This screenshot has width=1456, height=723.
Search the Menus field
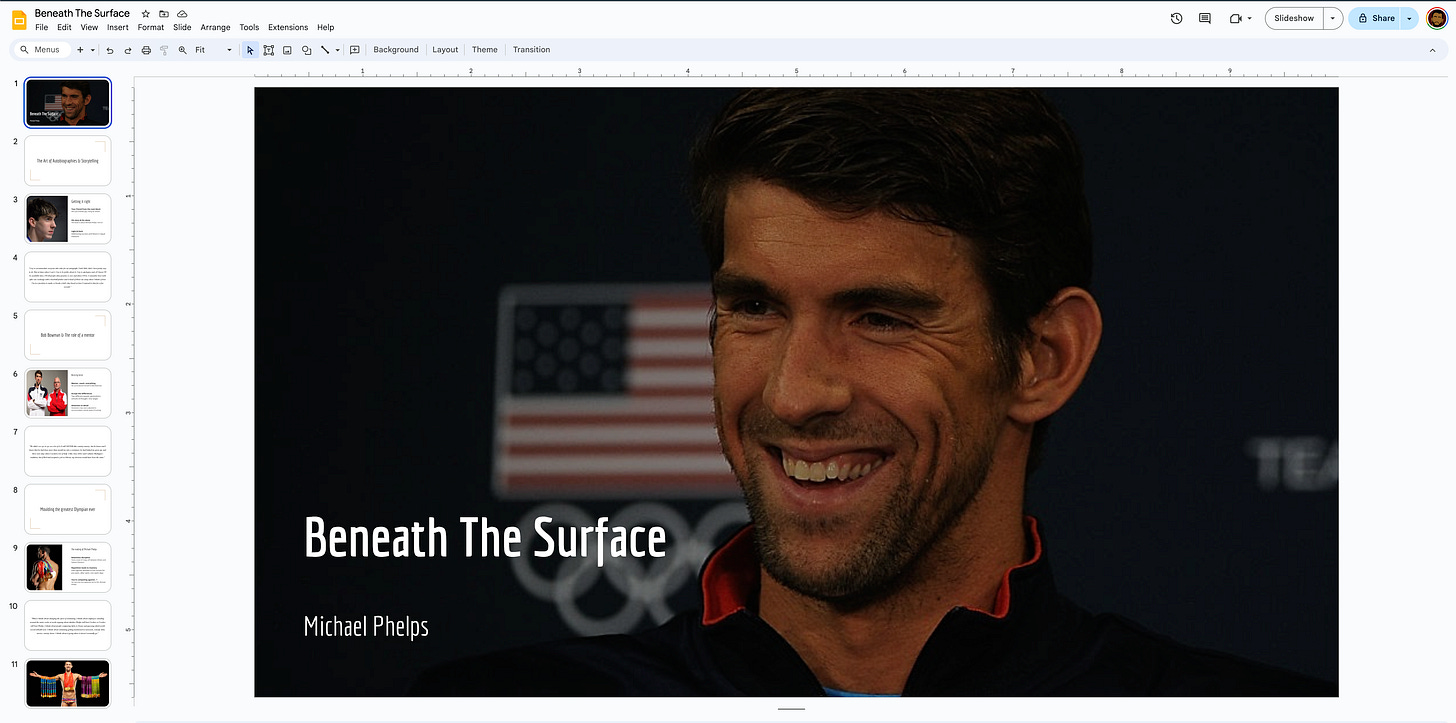[41, 50]
